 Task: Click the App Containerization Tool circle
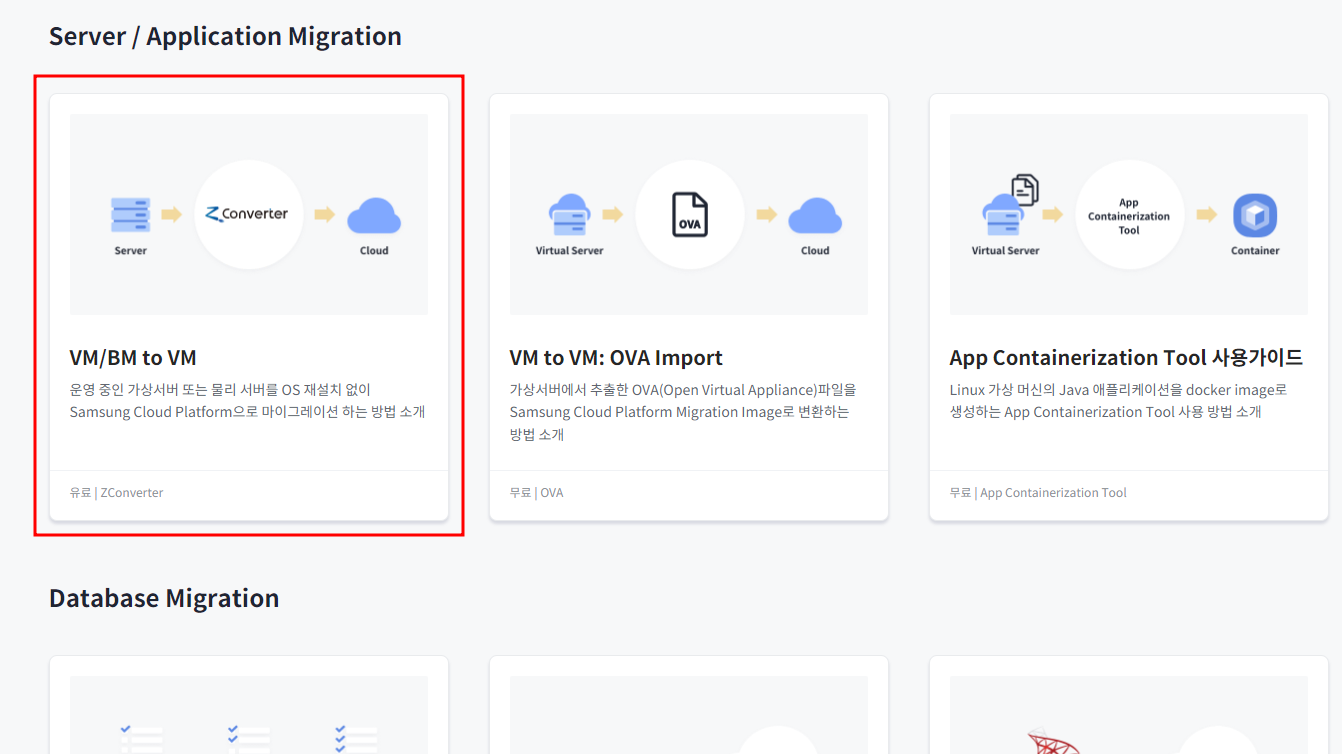click(1129, 215)
